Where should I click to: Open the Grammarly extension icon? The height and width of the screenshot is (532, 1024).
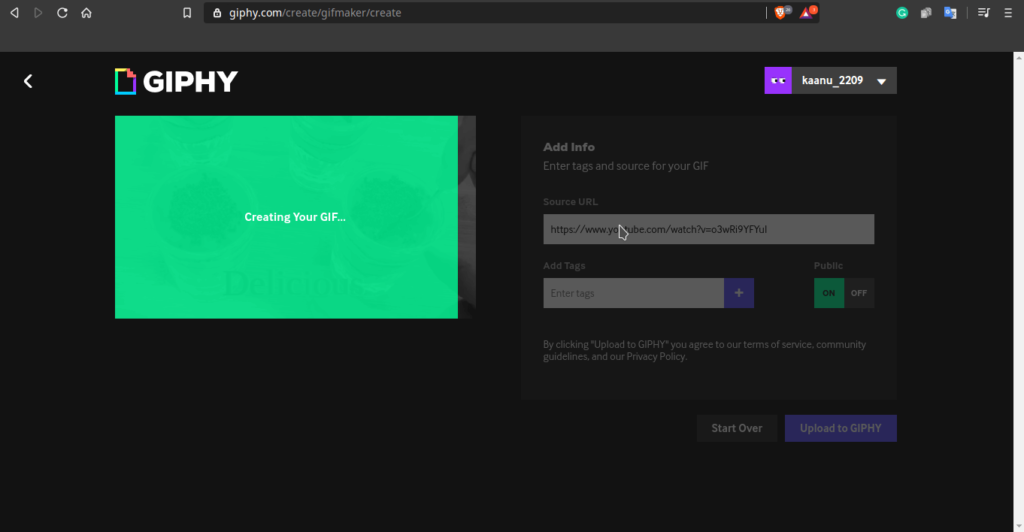click(902, 12)
